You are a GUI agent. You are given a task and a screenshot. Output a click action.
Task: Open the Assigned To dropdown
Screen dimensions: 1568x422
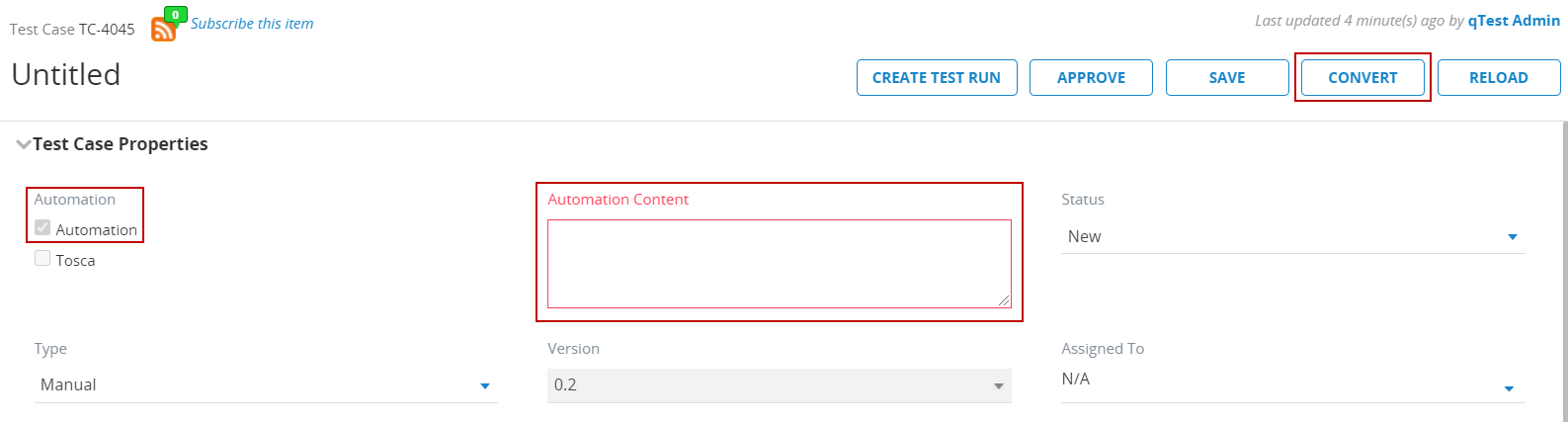point(1292,385)
